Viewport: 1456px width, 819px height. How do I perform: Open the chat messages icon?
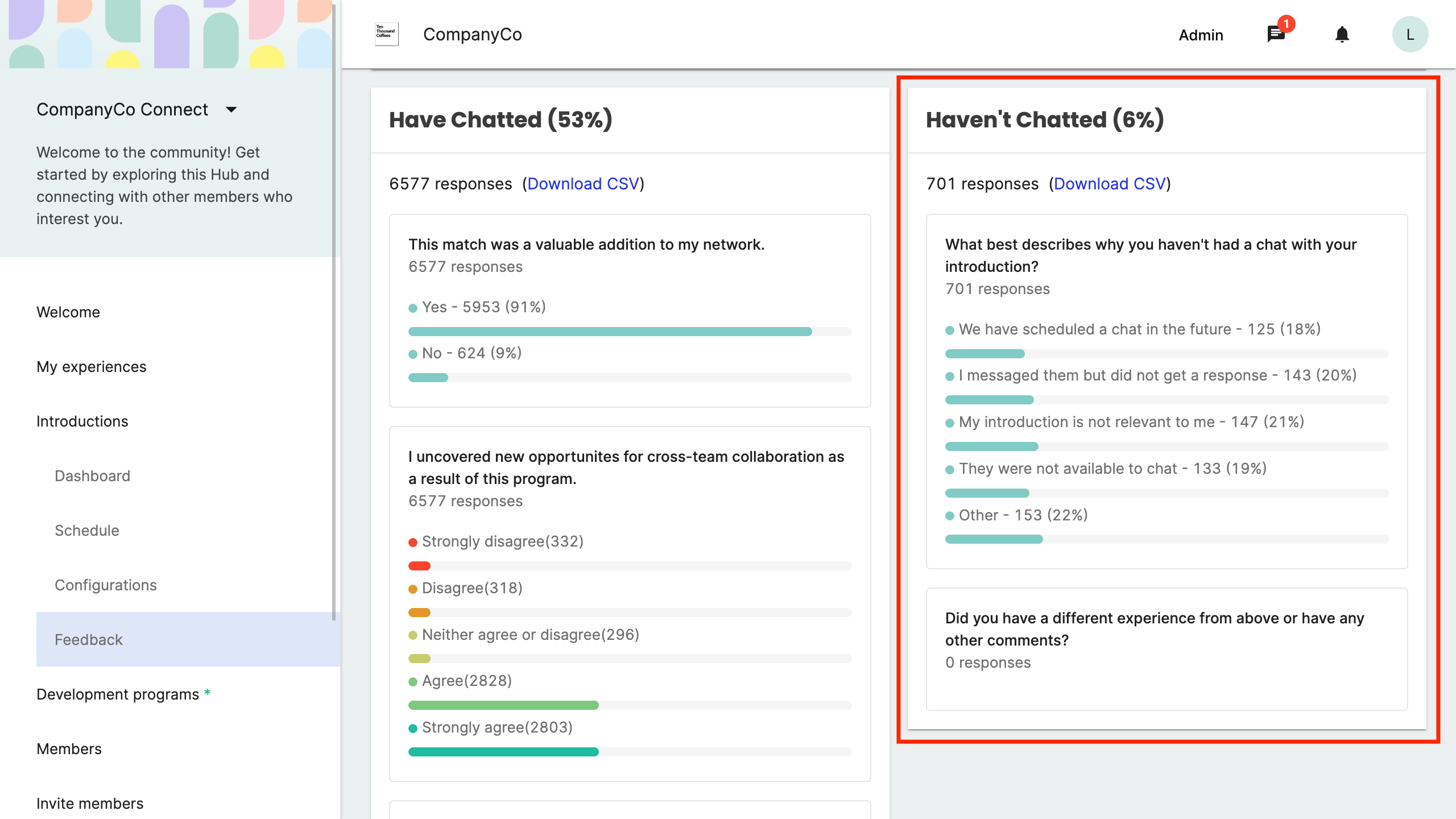point(1276,34)
